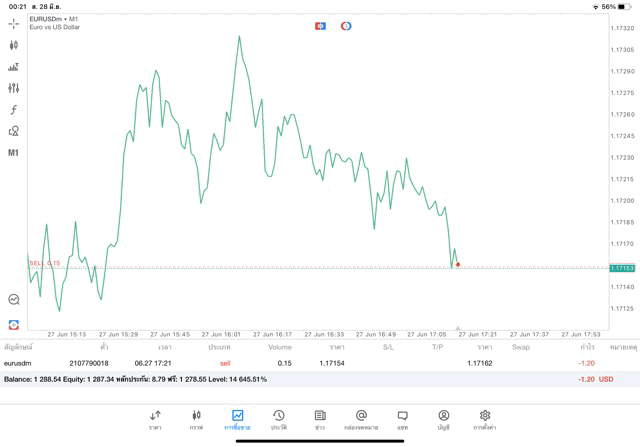Screen dimensions: 640x447
Task: Open the M1 timeframe selector
Action: (x=14, y=153)
